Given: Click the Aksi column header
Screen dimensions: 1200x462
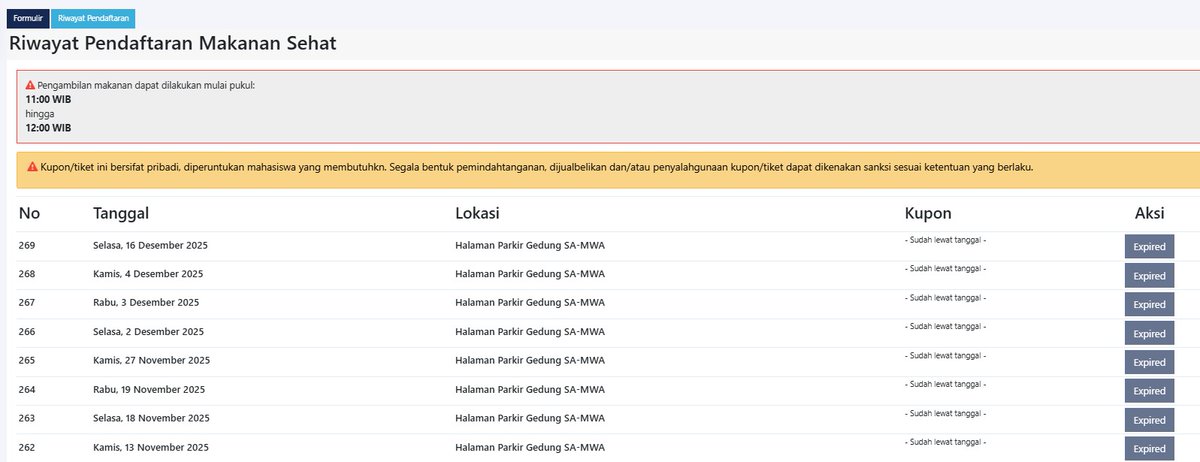Looking at the screenshot, I should [1149, 214].
